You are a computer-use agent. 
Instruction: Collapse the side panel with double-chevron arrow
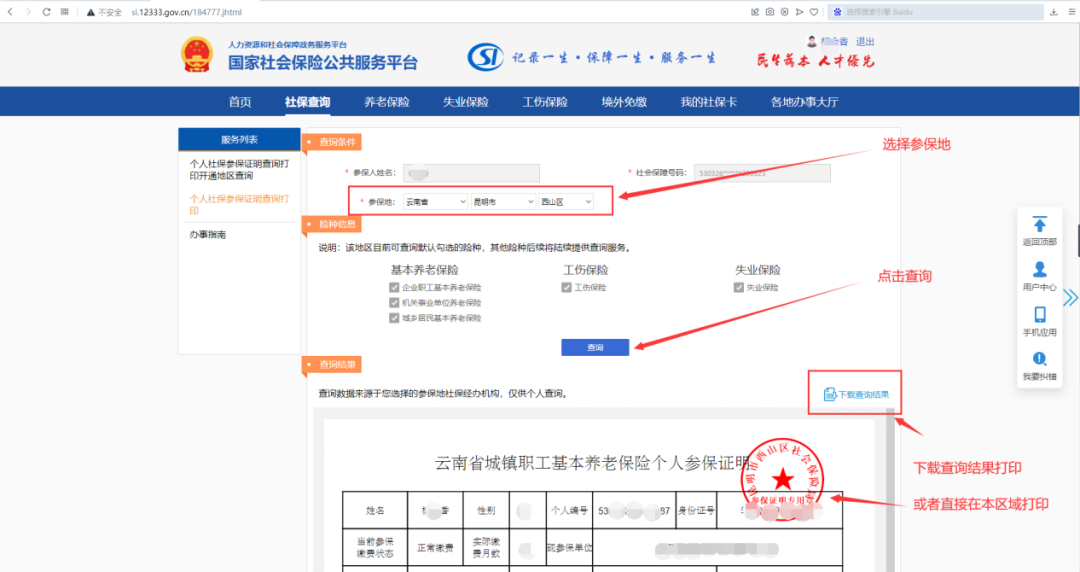pos(1070,297)
